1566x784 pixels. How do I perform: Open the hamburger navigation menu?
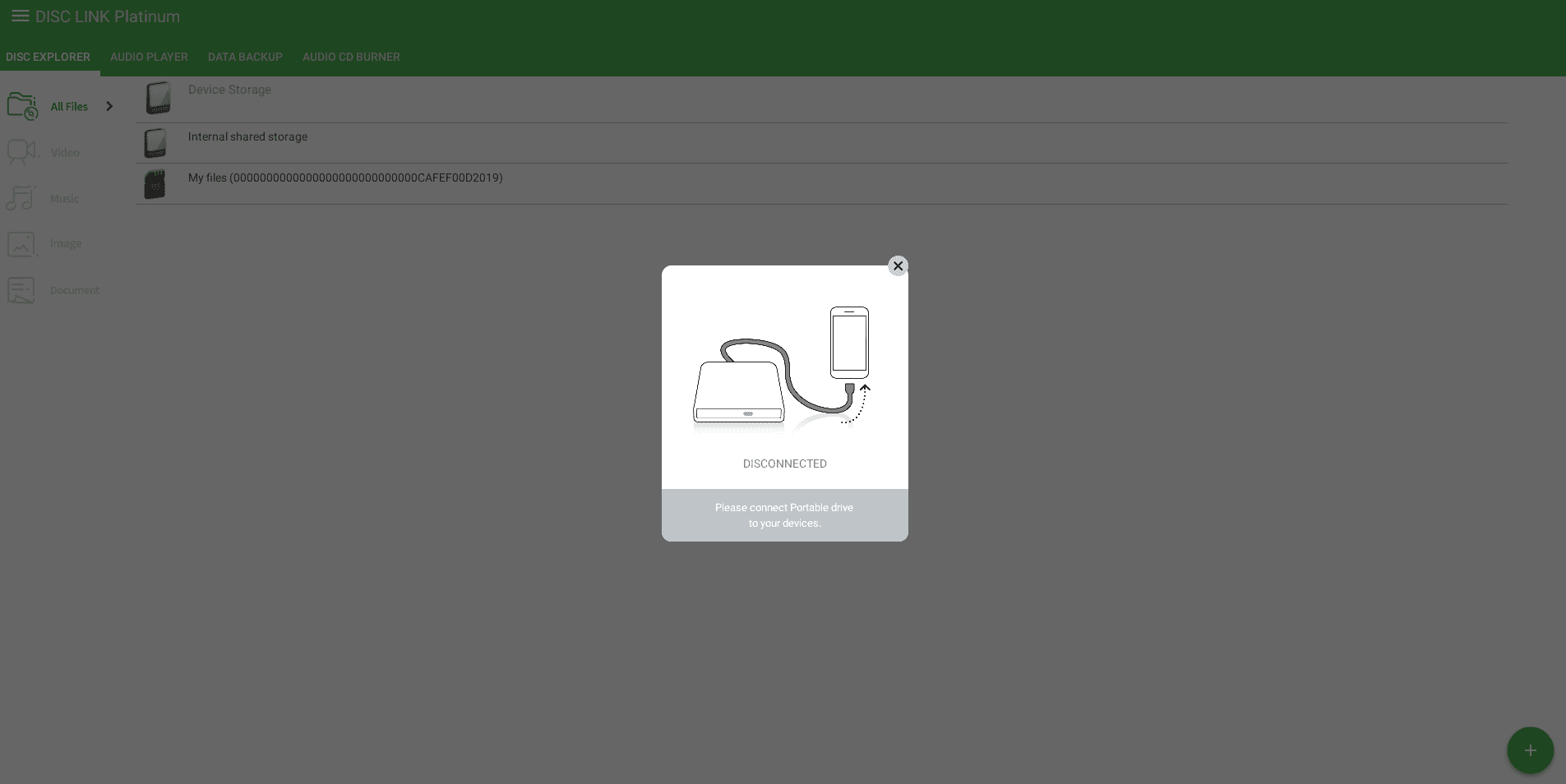(x=21, y=16)
